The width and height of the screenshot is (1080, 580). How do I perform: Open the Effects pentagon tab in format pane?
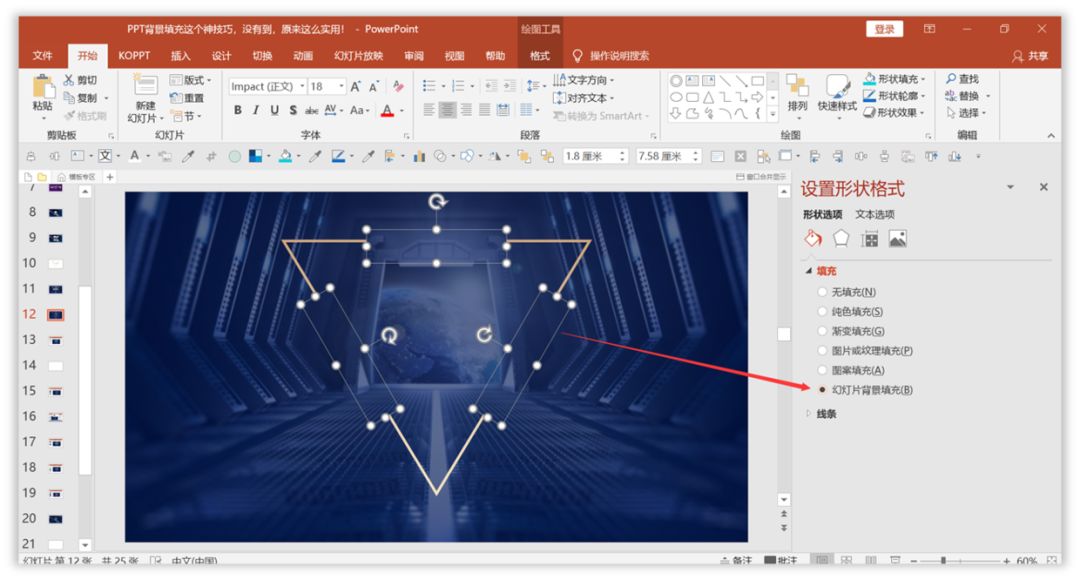(841, 239)
